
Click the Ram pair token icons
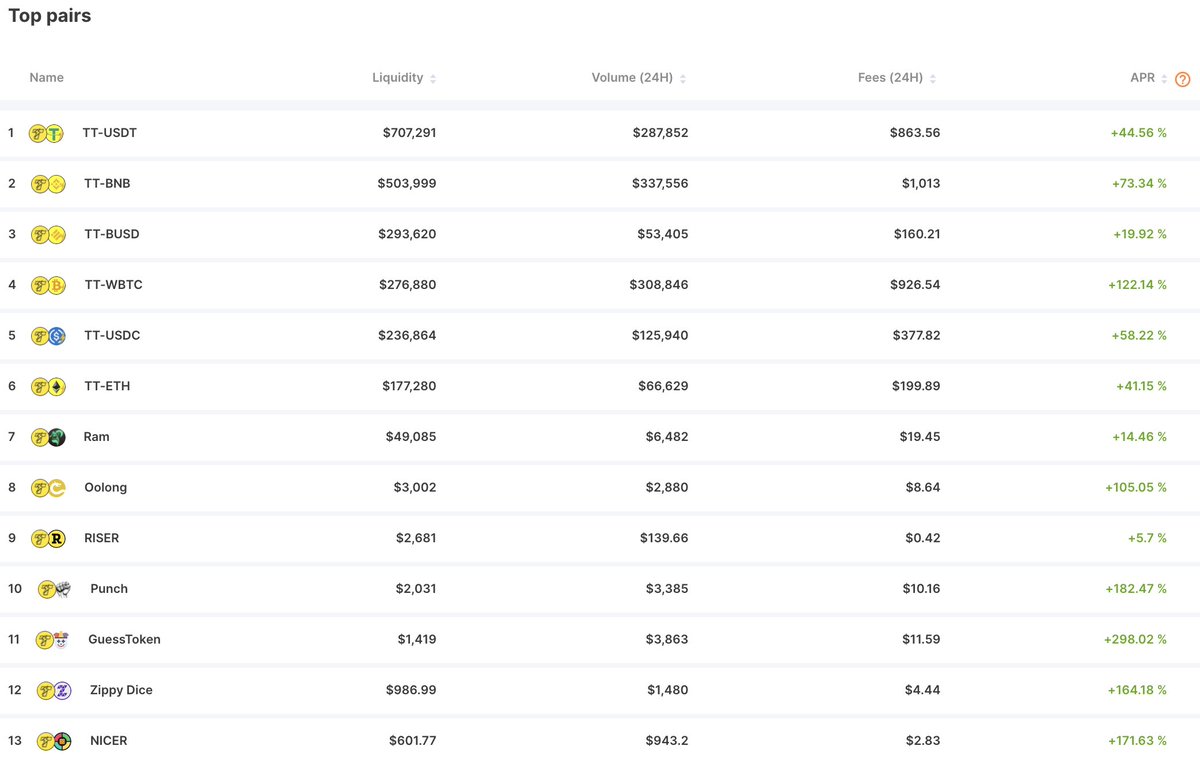pyautogui.click(x=48, y=437)
